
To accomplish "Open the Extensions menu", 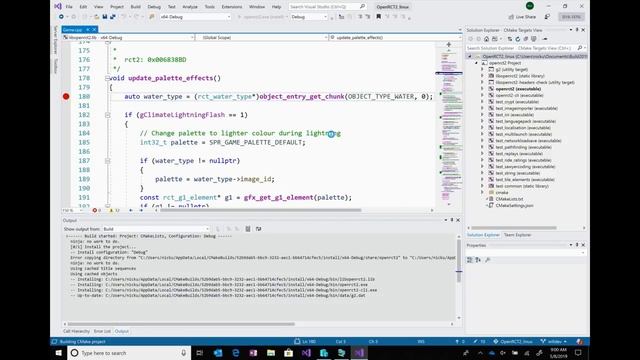I will coord(232,7).
